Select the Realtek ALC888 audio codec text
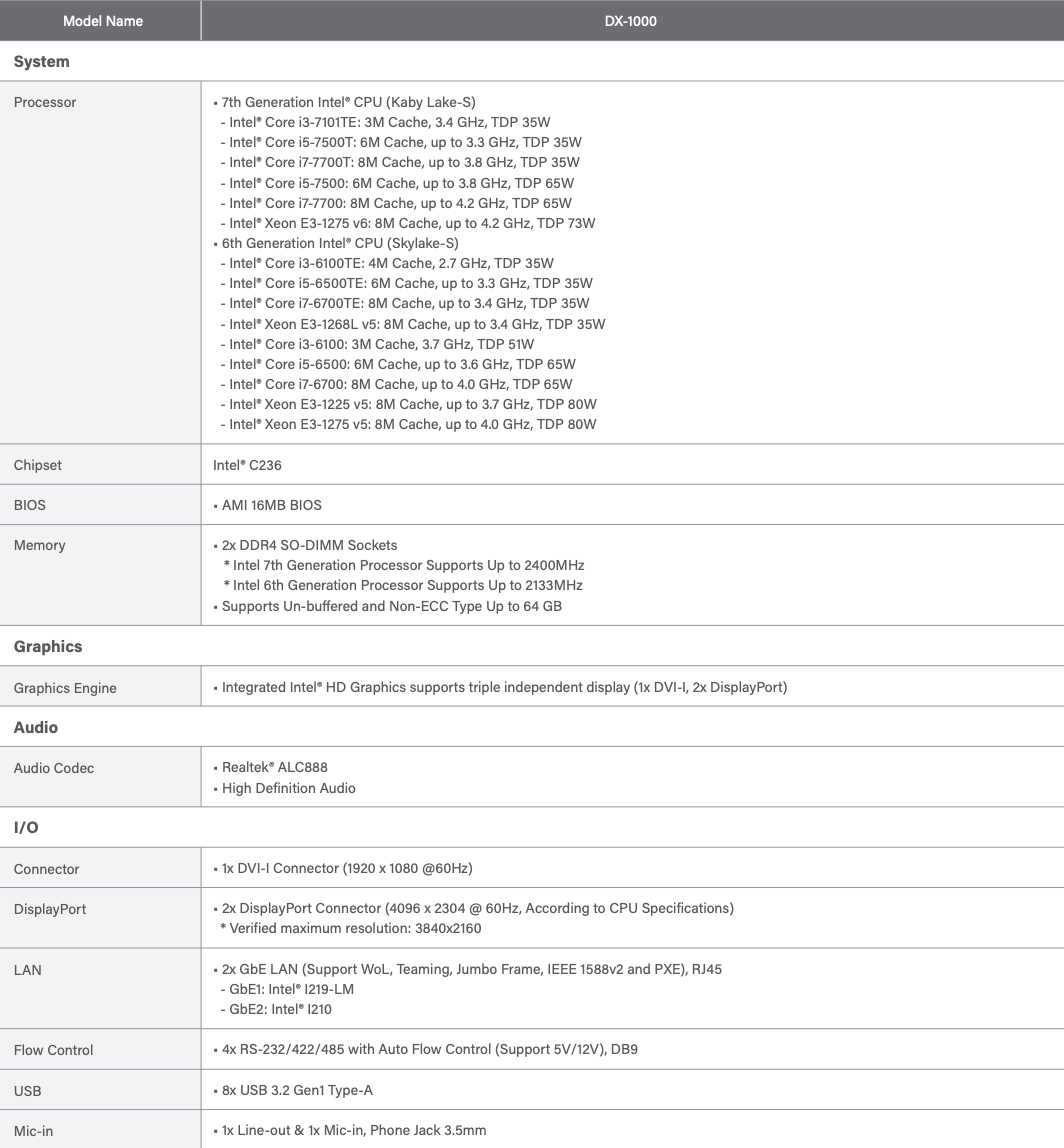 [274, 767]
